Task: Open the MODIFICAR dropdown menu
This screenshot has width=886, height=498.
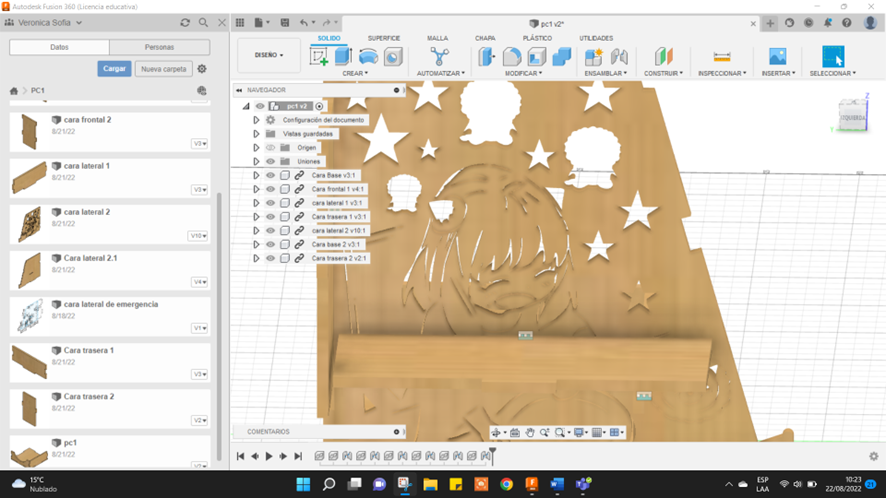Action: coord(523,73)
